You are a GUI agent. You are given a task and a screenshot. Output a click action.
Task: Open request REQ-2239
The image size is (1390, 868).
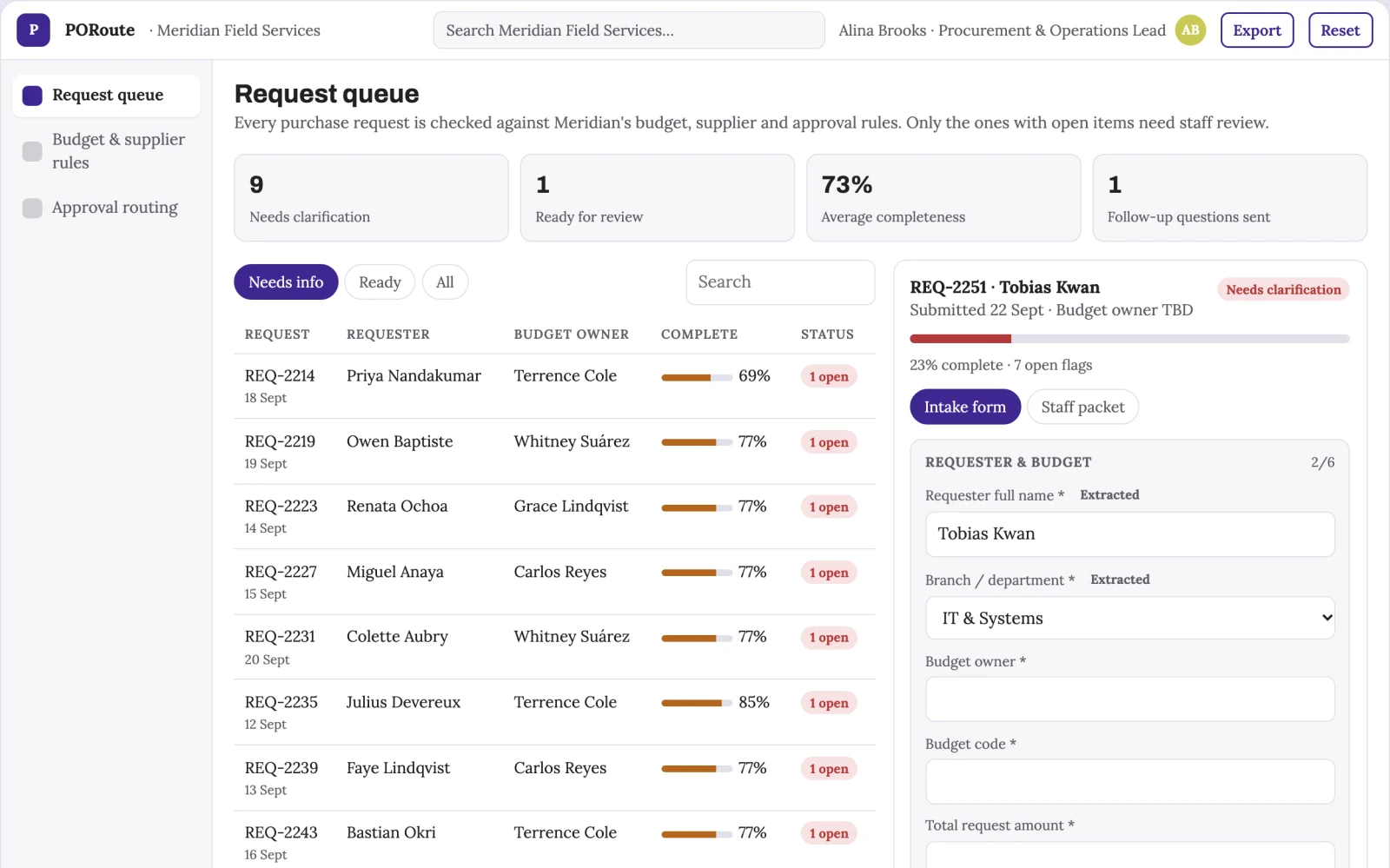pyautogui.click(x=281, y=768)
